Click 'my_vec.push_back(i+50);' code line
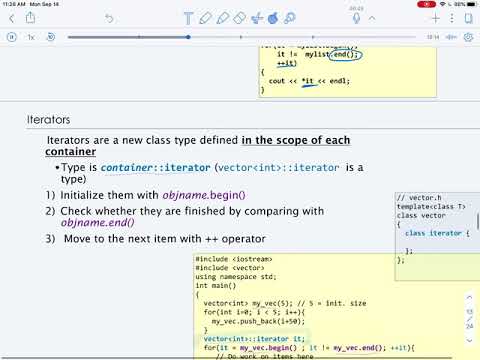Viewport: 480px width, 360px height. click(x=258, y=321)
